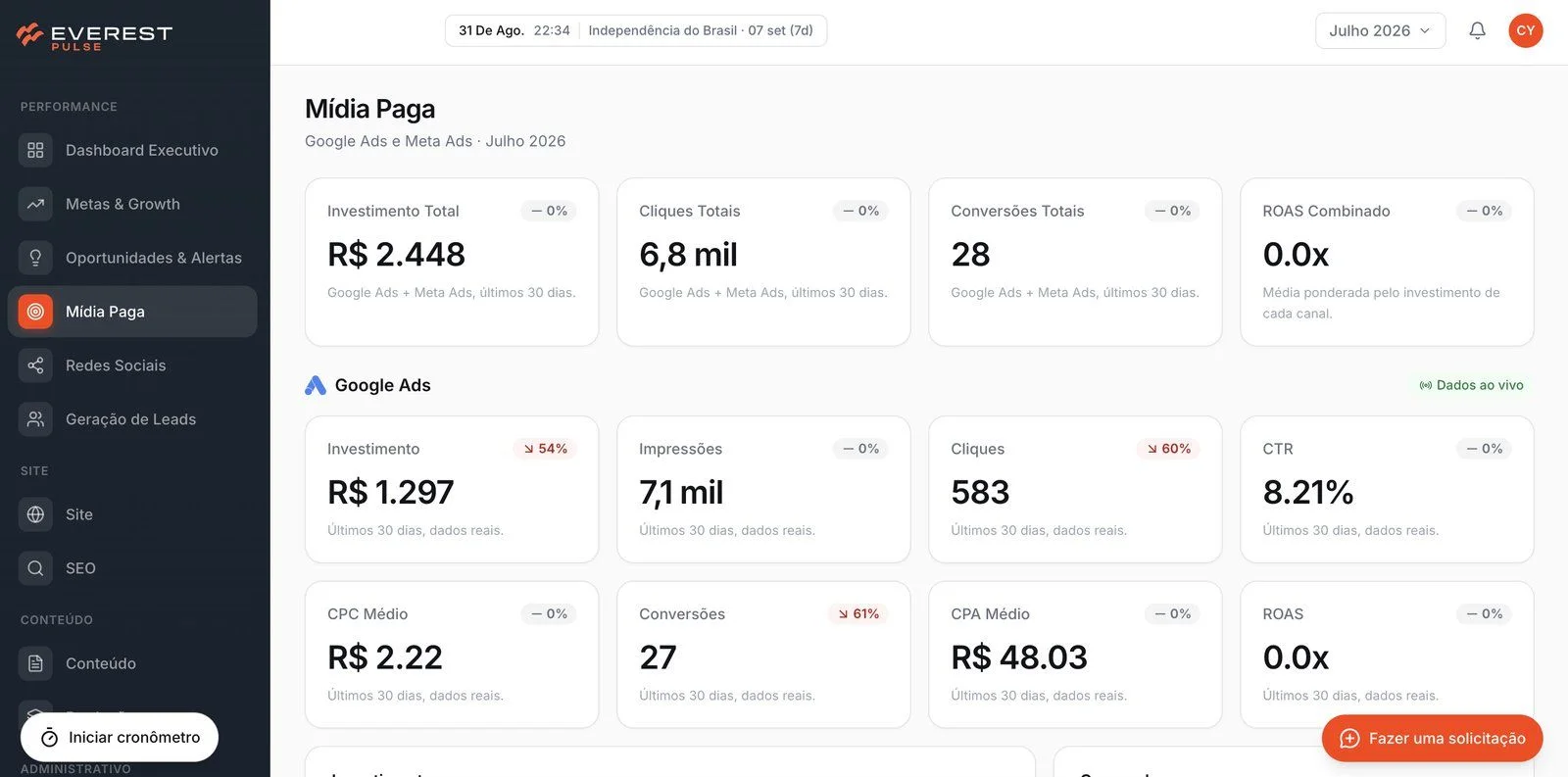Navigate to Redes Sociais

click(x=132, y=365)
